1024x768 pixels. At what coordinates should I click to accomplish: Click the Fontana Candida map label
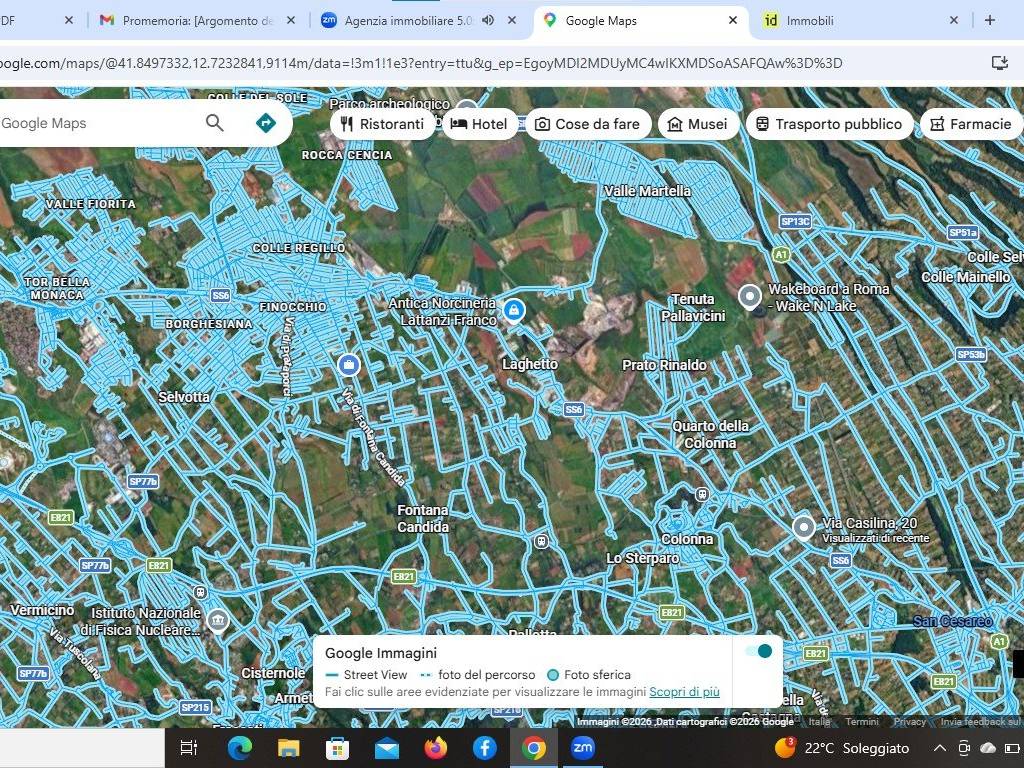coord(423,519)
